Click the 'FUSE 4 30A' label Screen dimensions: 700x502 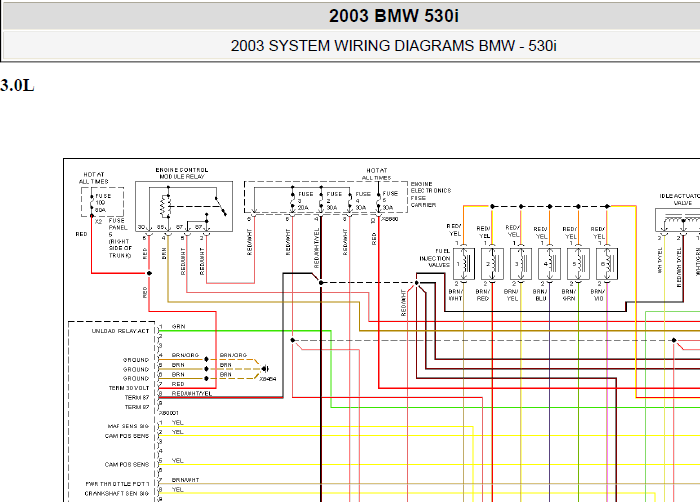(363, 201)
